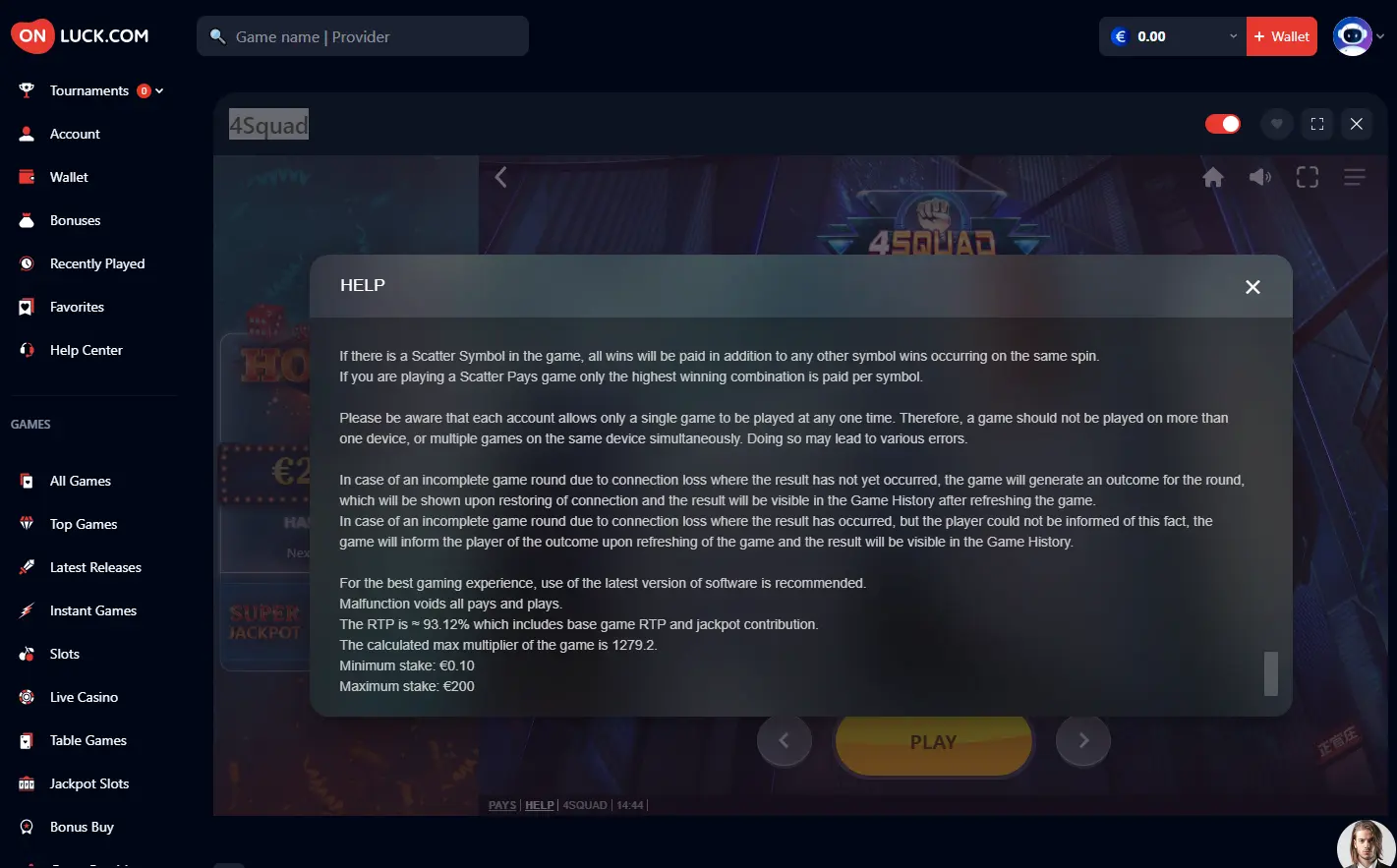Open the user avatar profile menu
This screenshot has height=868, width=1397.
[1359, 36]
